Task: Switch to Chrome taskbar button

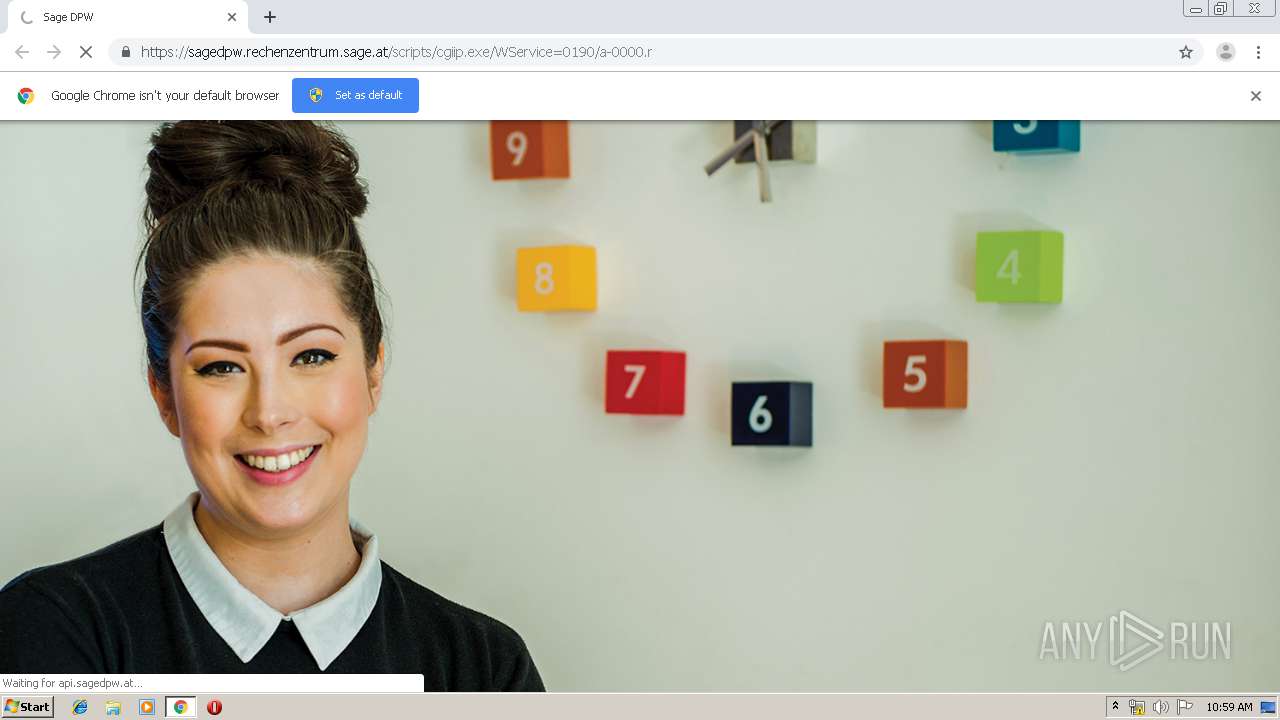Action: [x=181, y=707]
